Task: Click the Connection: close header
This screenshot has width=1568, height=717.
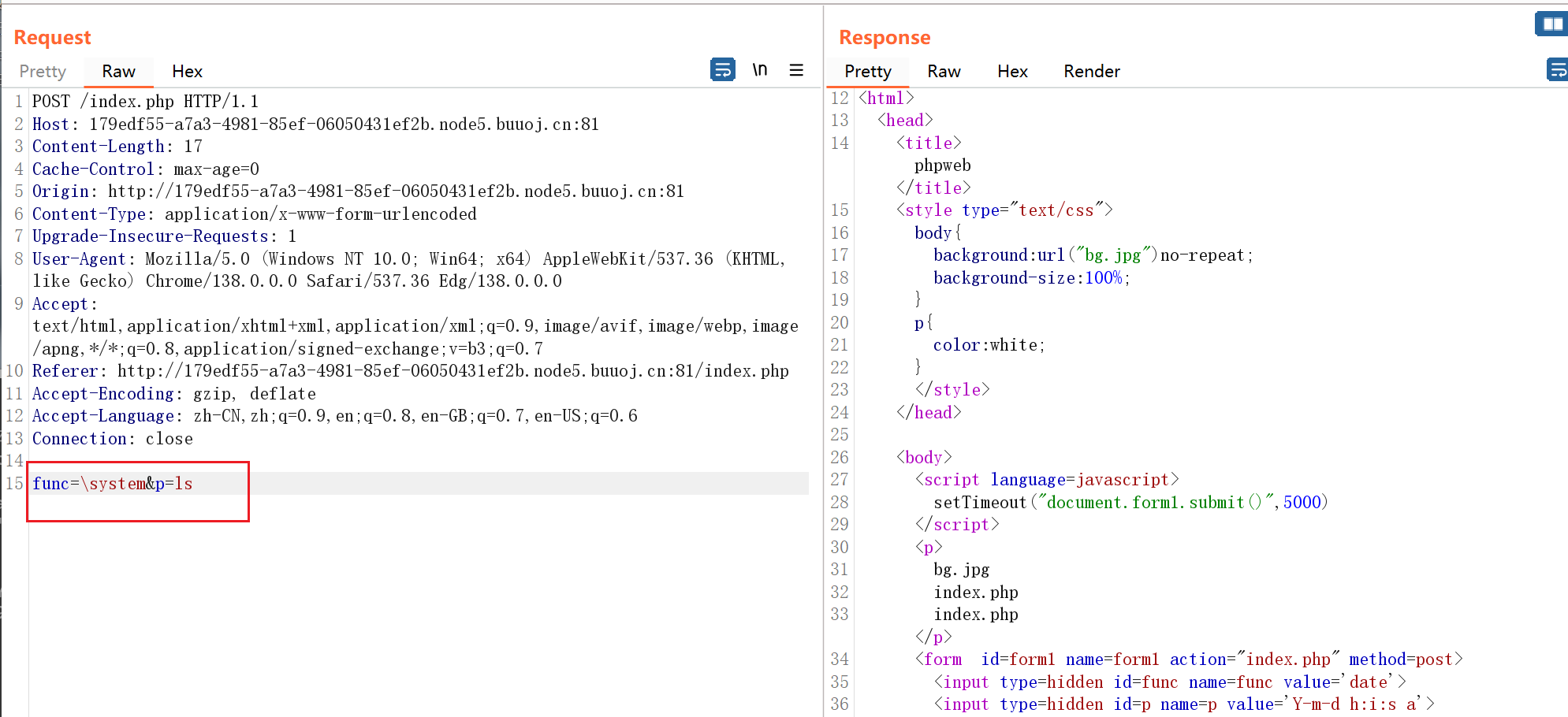Action: click(x=112, y=439)
